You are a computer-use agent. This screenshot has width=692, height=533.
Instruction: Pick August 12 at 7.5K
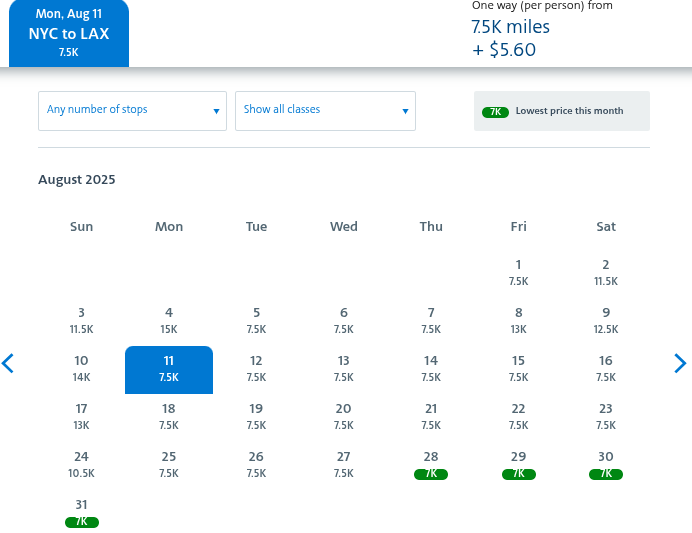point(256,370)
